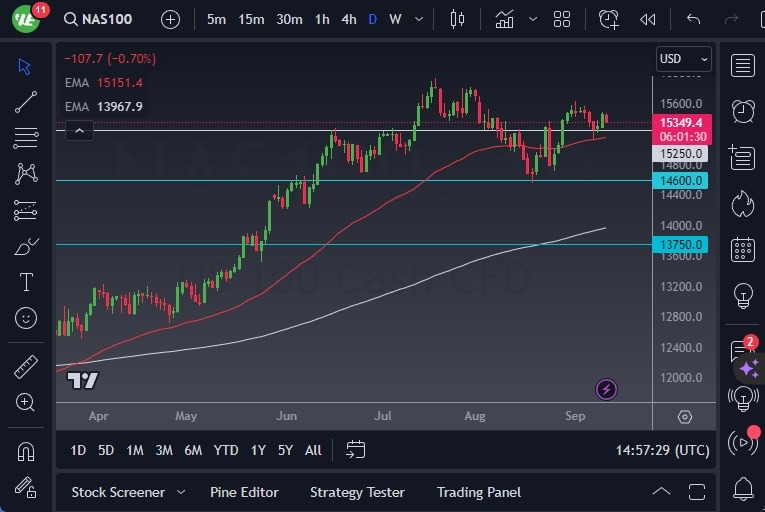Open the USD currency dropdown
This screenshot has width=765, height=512.
(684, 59)
